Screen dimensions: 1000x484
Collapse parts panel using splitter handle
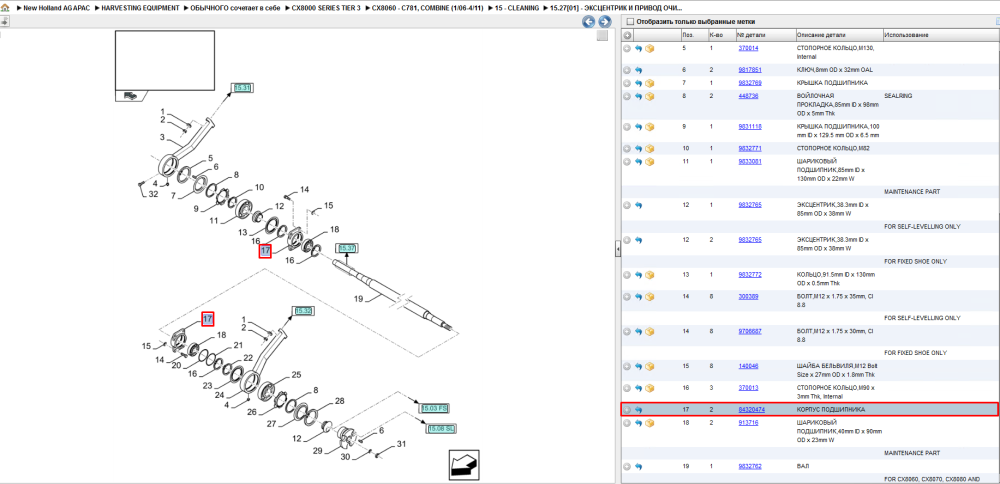point(617,249)
